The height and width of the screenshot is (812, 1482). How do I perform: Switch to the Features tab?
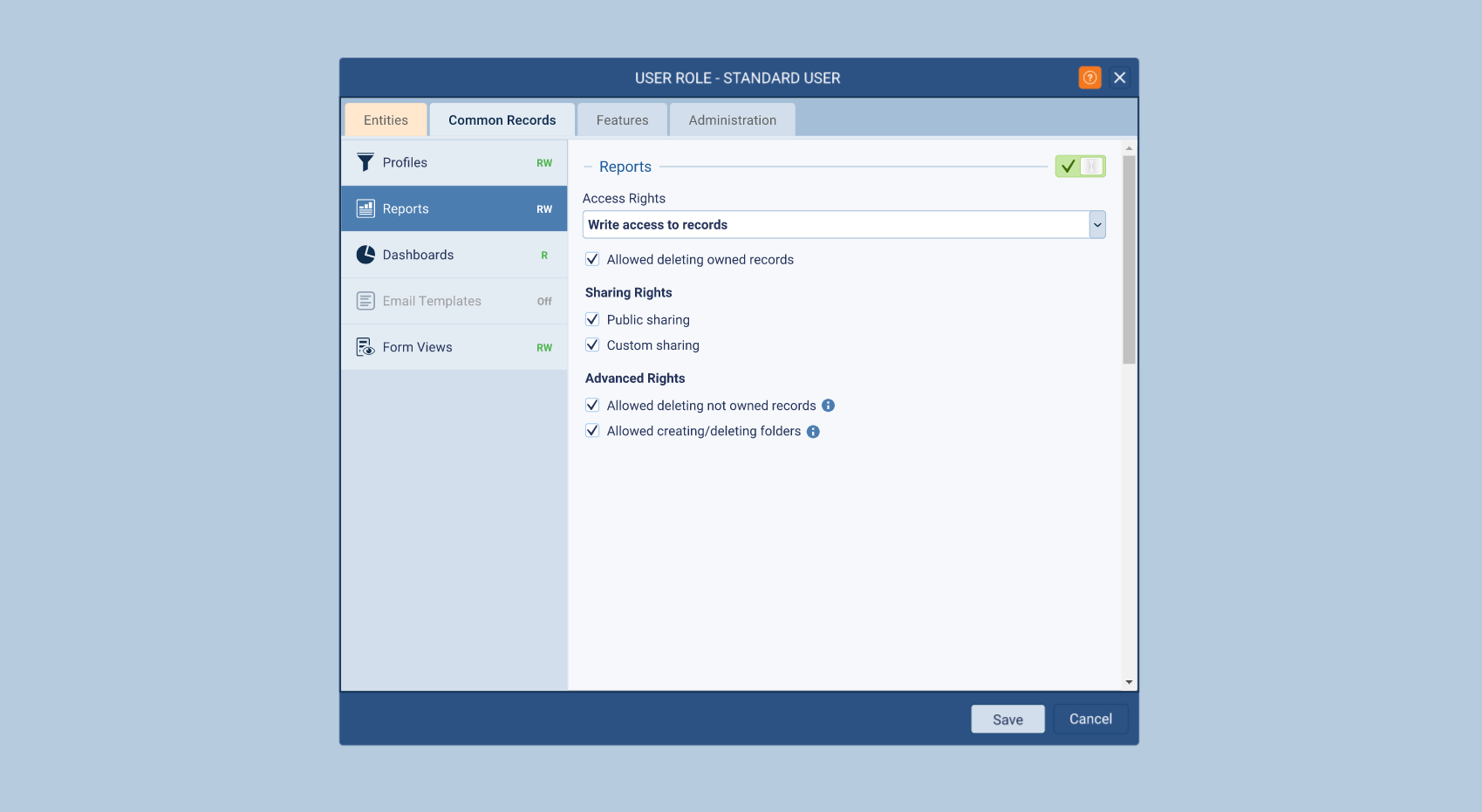622,120
